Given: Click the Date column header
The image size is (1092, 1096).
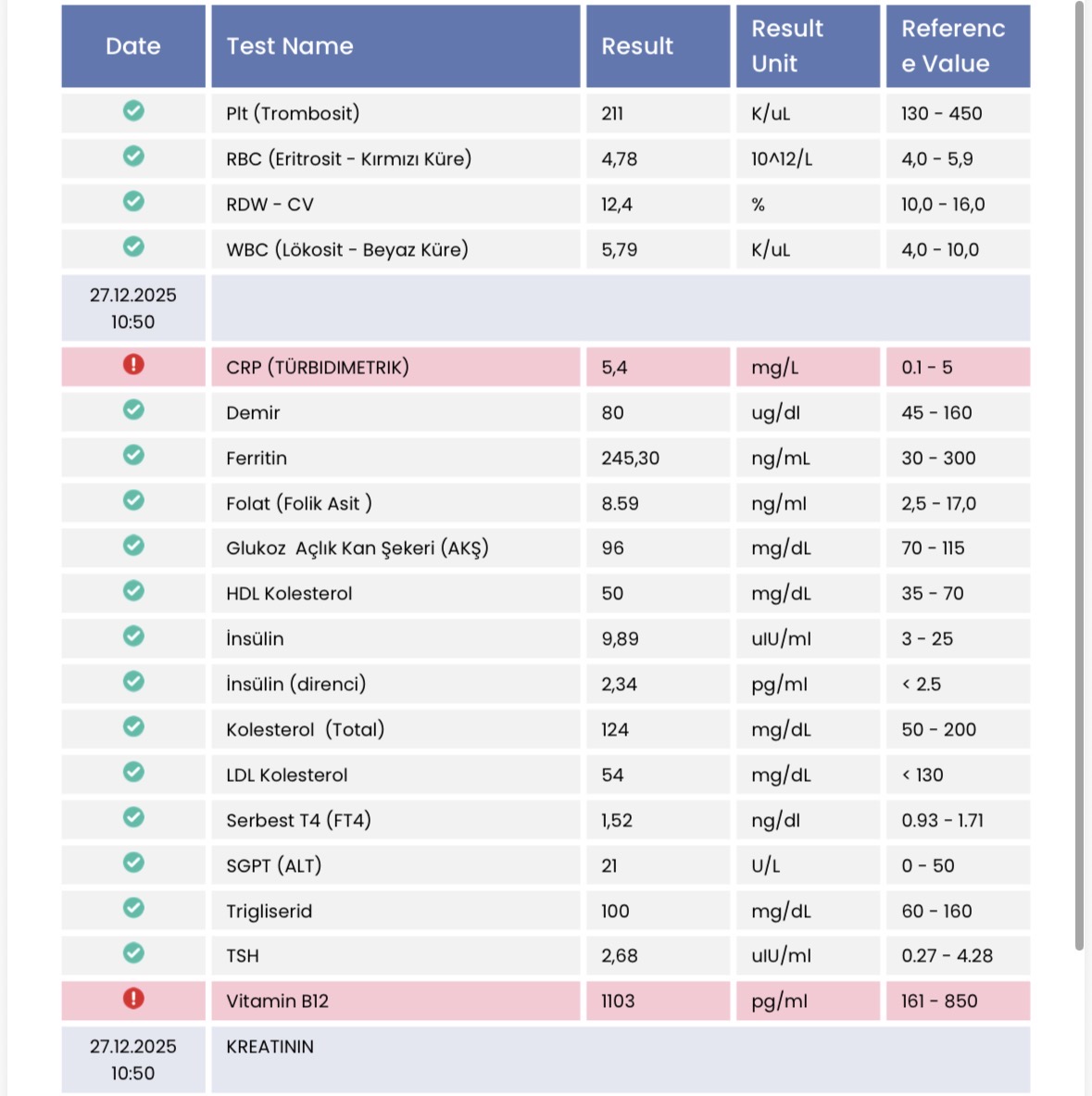Looking at the screenshot, I should pyautogui.click(x=133, y=46).
